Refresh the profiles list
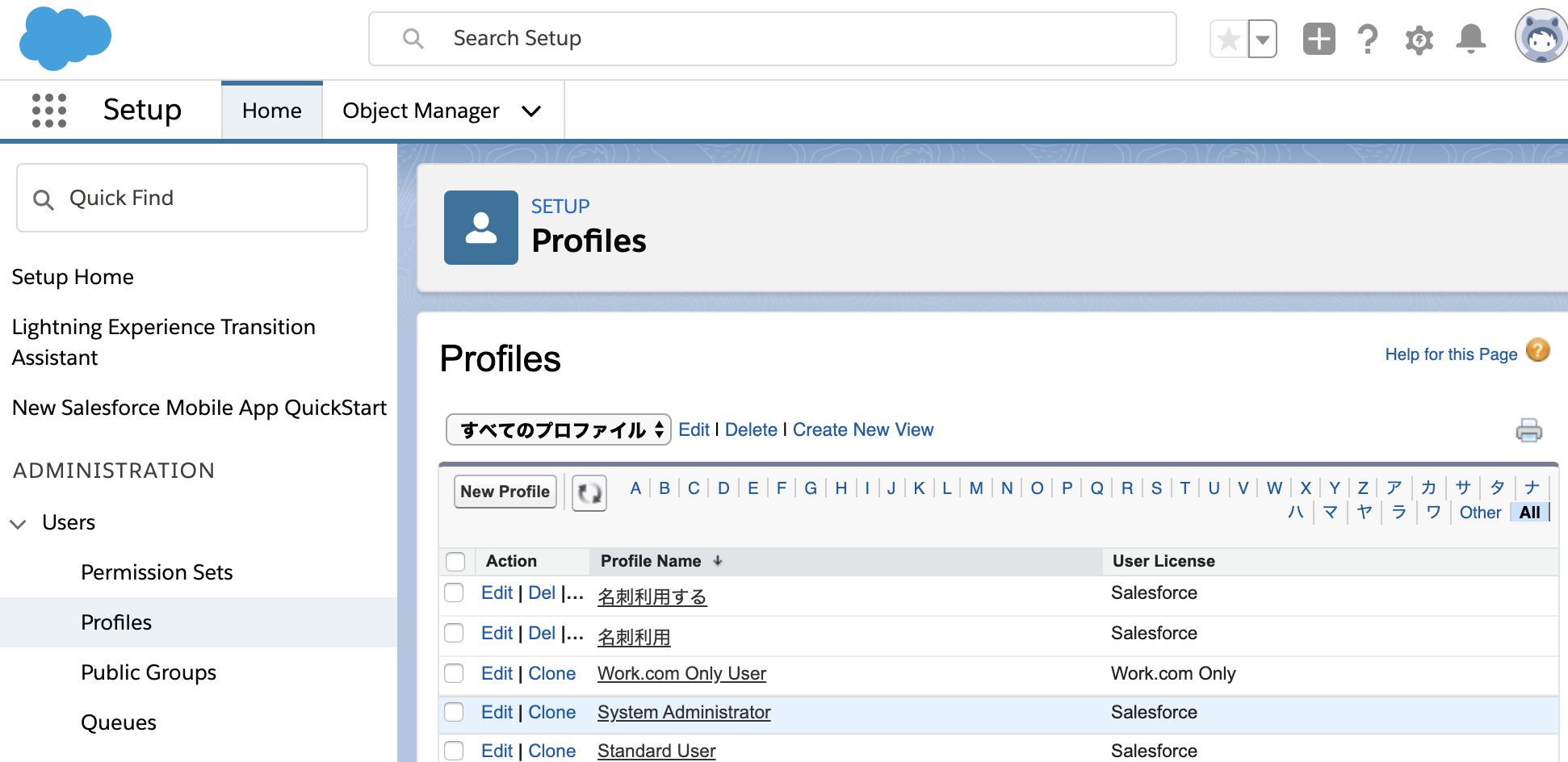 click(x=589, y=492)
